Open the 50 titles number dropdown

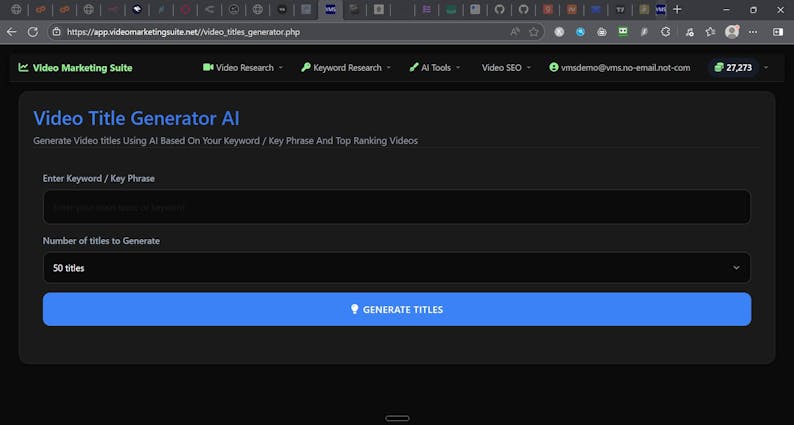coord(396,268)
